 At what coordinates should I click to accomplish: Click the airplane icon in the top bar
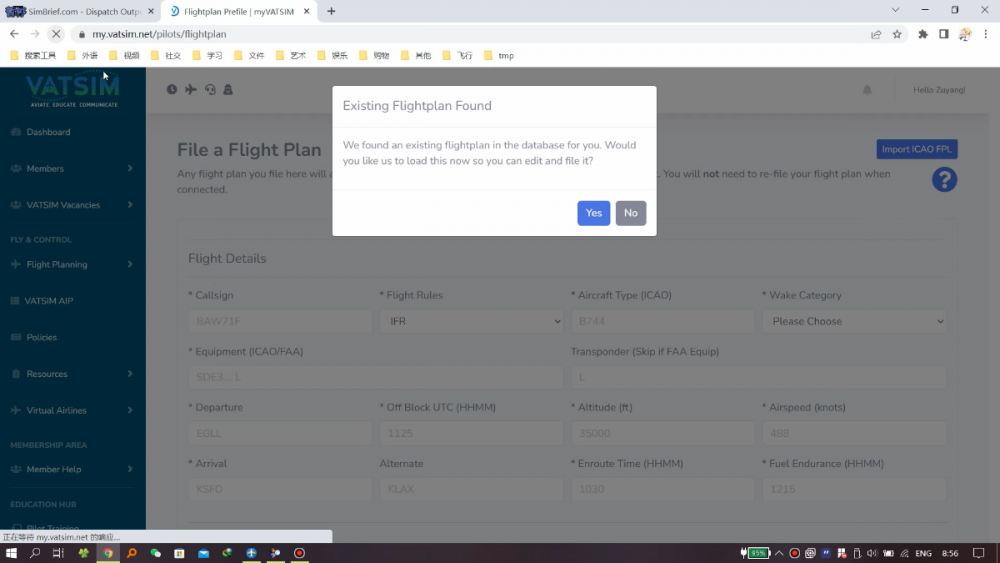pos(191,90)
